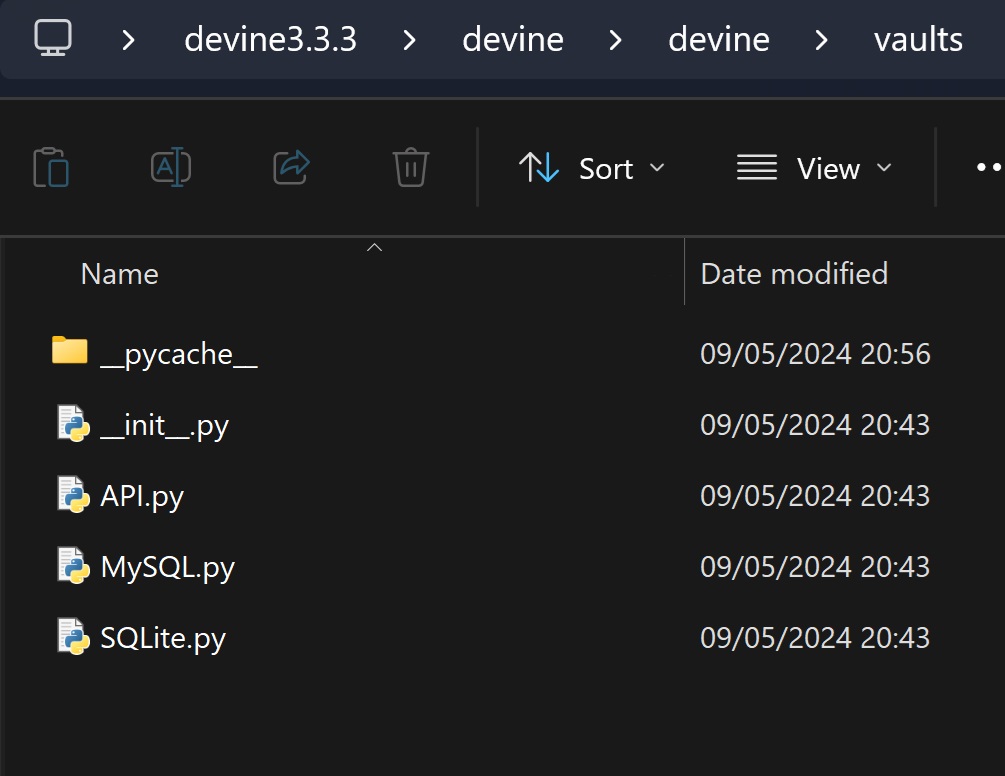1005x776 pixels.
Task: Click the Share toolbar icon
Action: click(x=292, y=167)
